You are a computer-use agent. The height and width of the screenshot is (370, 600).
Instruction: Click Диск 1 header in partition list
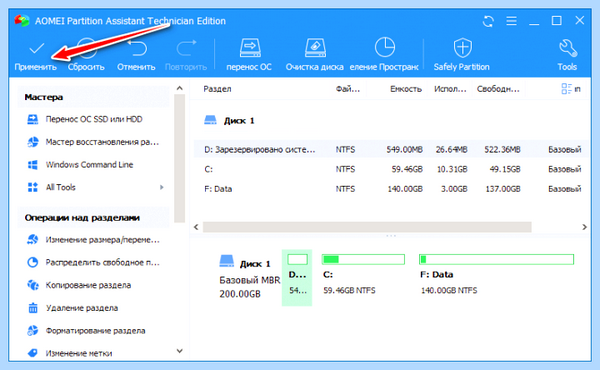(230, 121)
